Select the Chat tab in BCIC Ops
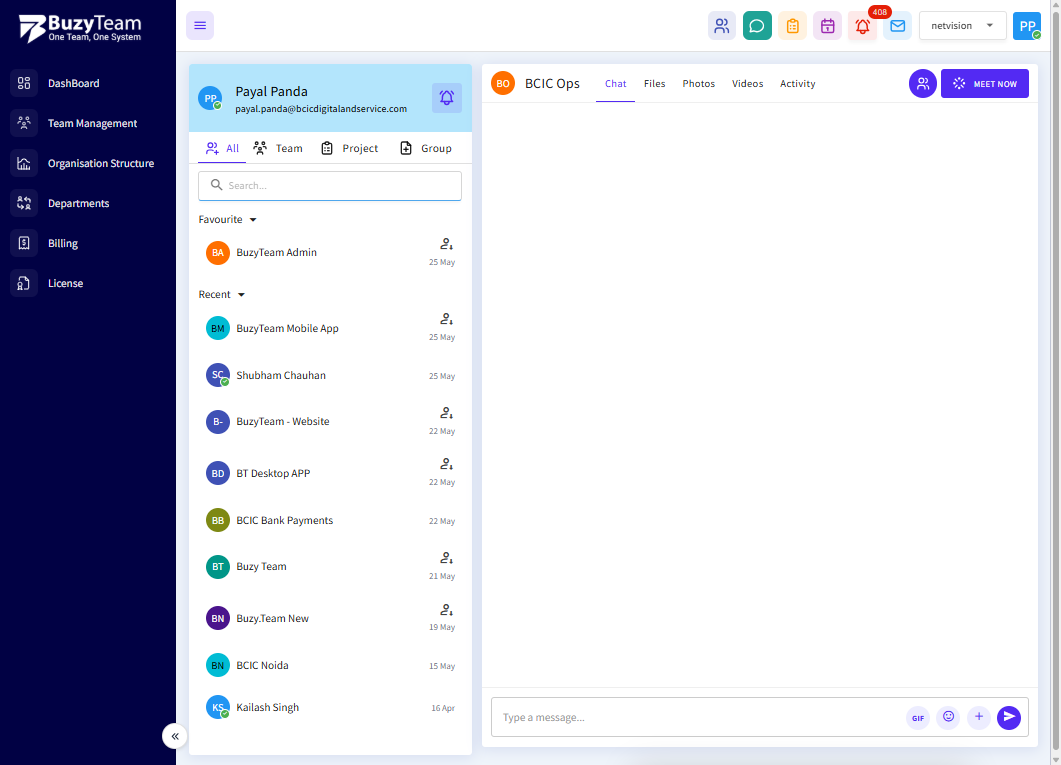The height and width of the screenshot is (765, 1061). click(x=615, y=84)
